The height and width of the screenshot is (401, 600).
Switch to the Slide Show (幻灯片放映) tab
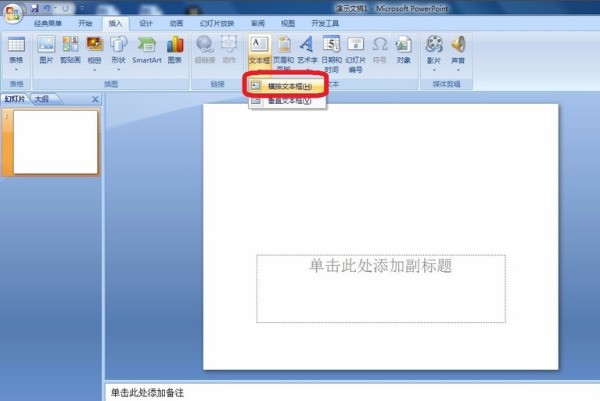[x=217, y=23]
